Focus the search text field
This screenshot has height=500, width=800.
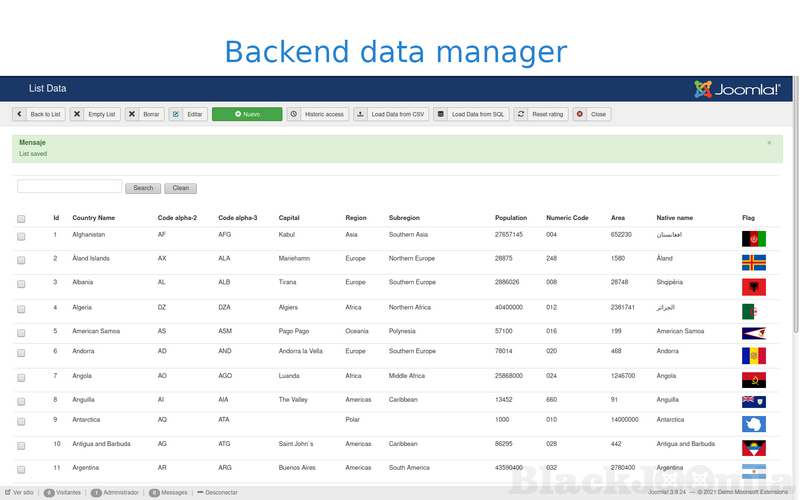pos(69,187)
